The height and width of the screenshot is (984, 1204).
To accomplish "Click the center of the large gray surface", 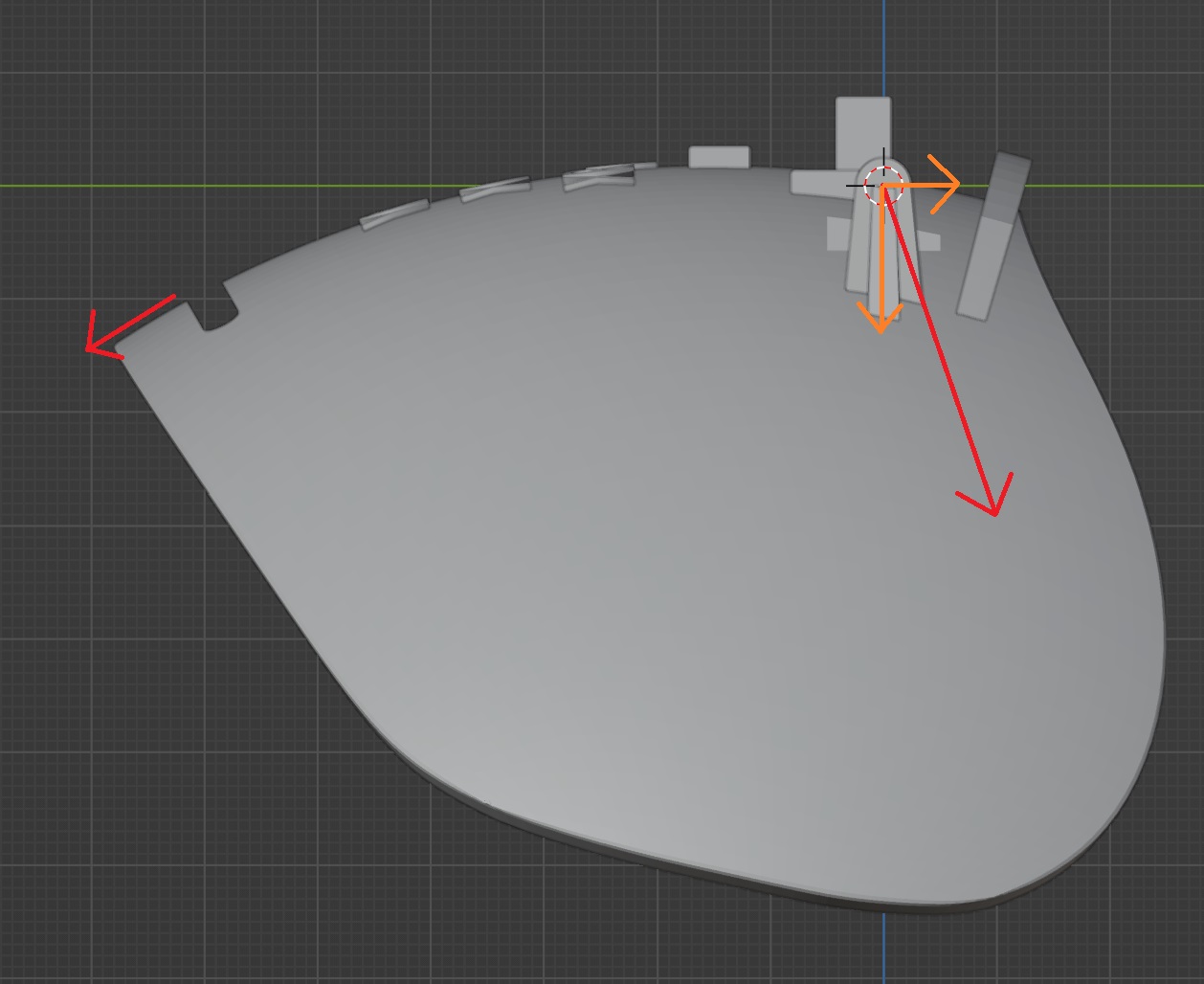I will pyautogui.click(x=651, y=536).
